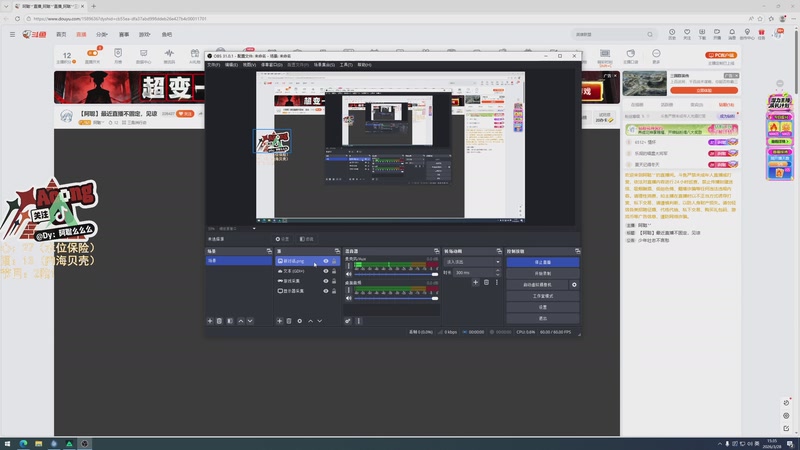Pop out the Sources dock
The width and height of the screenshot is (800, 450).
(x=337, y=251)
